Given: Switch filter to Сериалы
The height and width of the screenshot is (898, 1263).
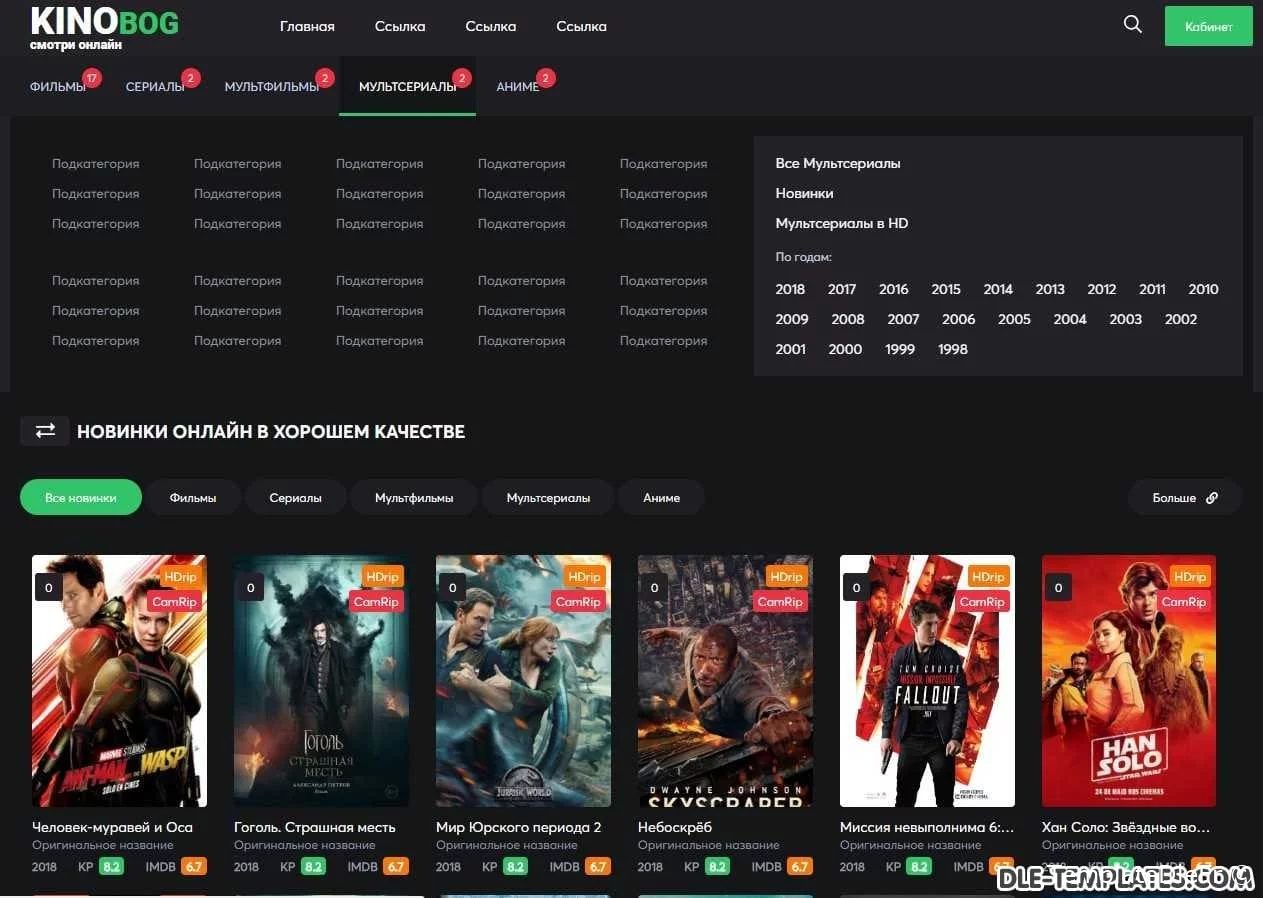Looking at the screenshot, I should tap(295, 498).
